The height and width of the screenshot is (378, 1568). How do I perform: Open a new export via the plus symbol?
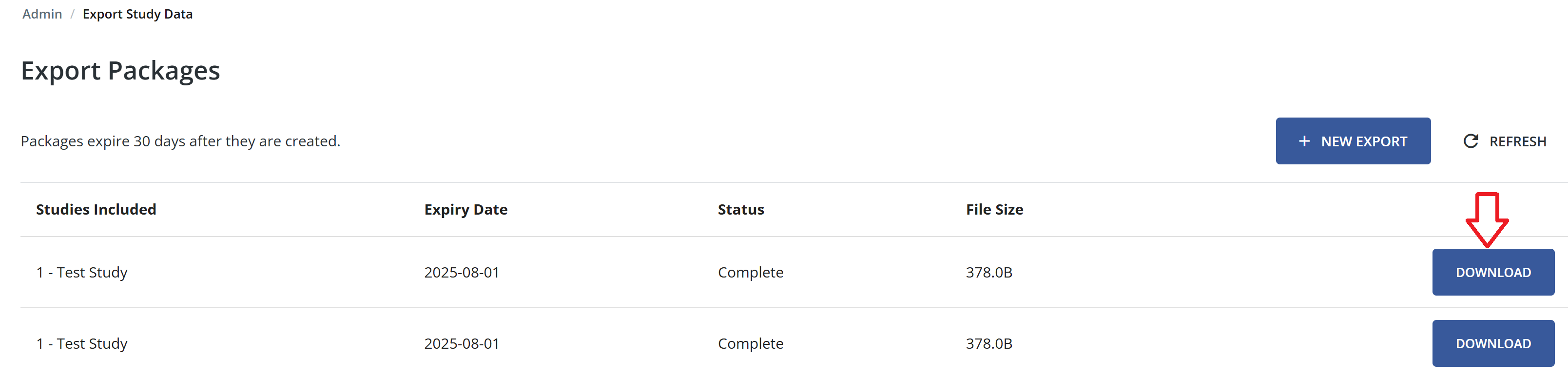pos(1304,140)
